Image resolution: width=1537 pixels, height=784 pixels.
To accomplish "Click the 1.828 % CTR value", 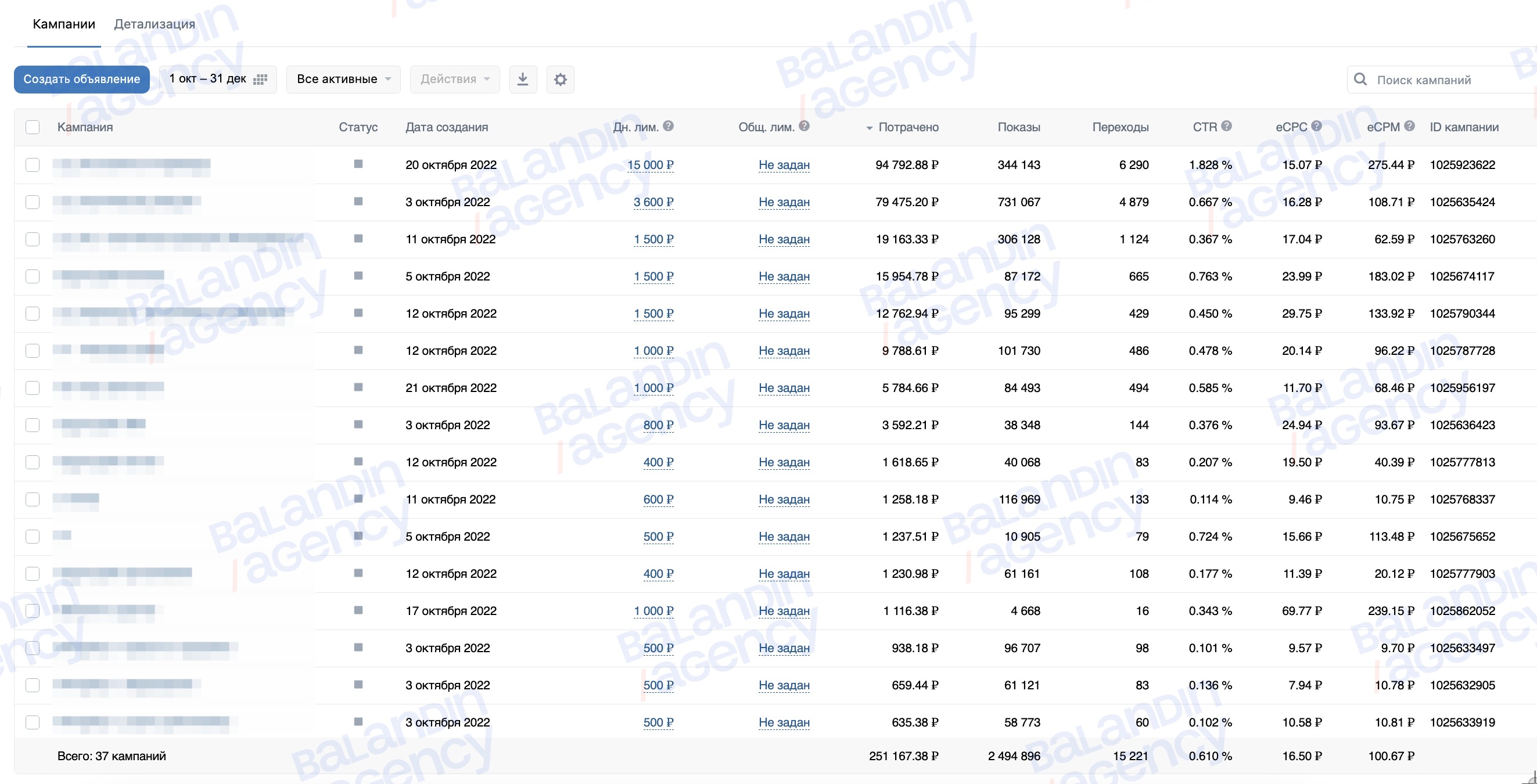I will (x=1210, y=165).
